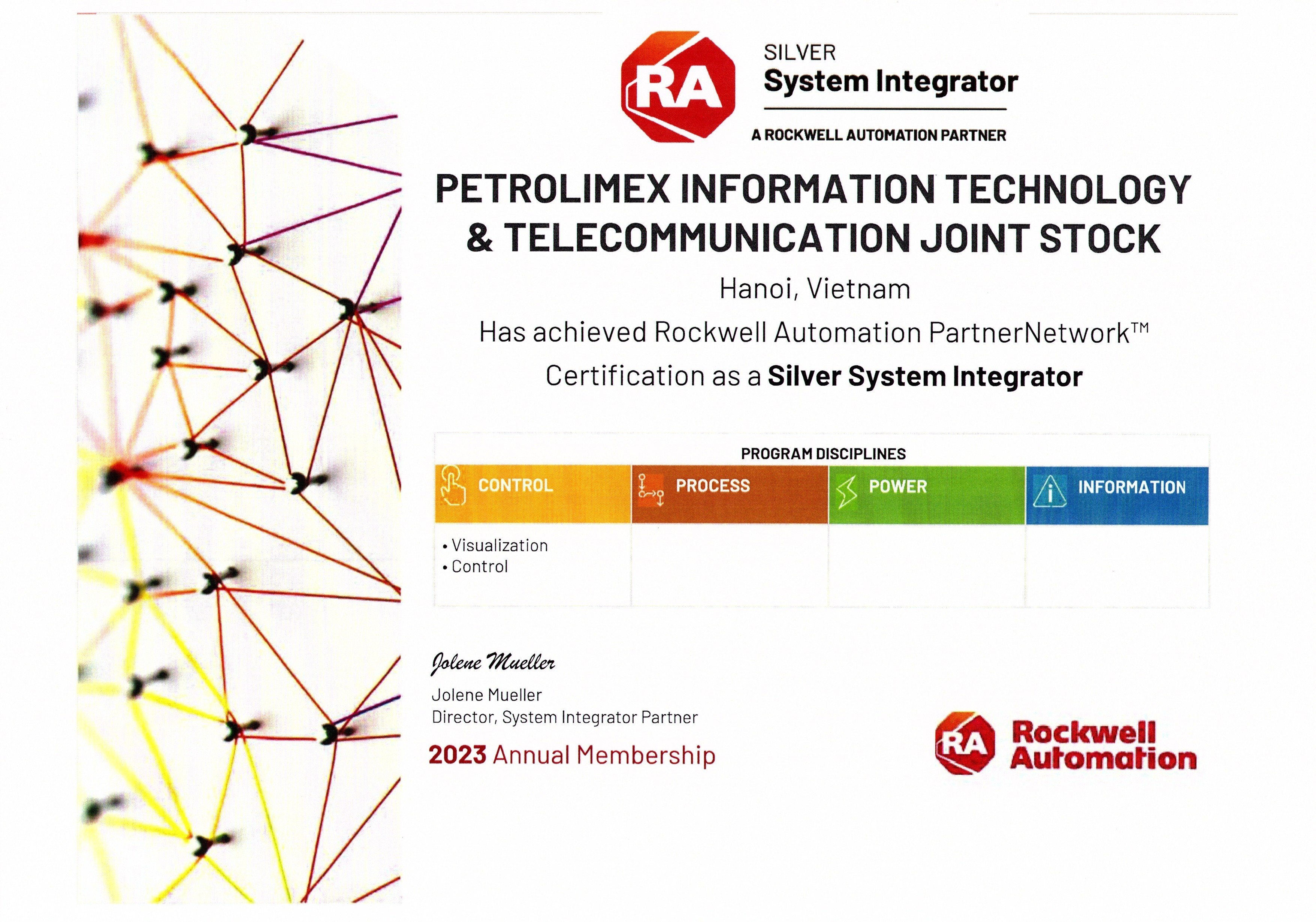This screenshot has height=922, width=1316.
Task: Click "2023 Annual Membership" text
Action: coord(572,755)
